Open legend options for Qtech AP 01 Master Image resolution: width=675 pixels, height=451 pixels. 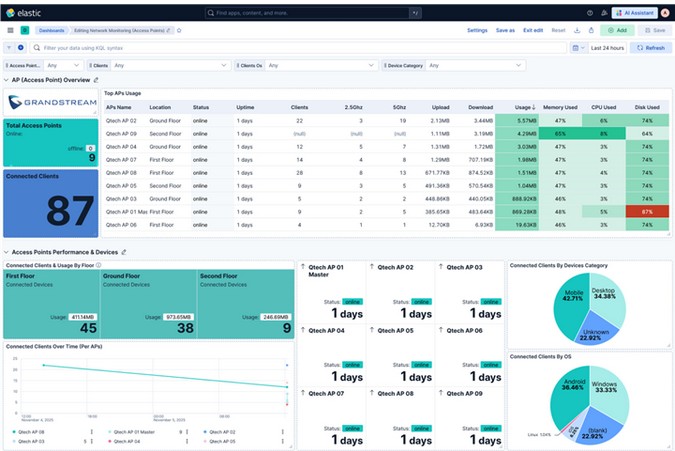[x=187, y=432]
